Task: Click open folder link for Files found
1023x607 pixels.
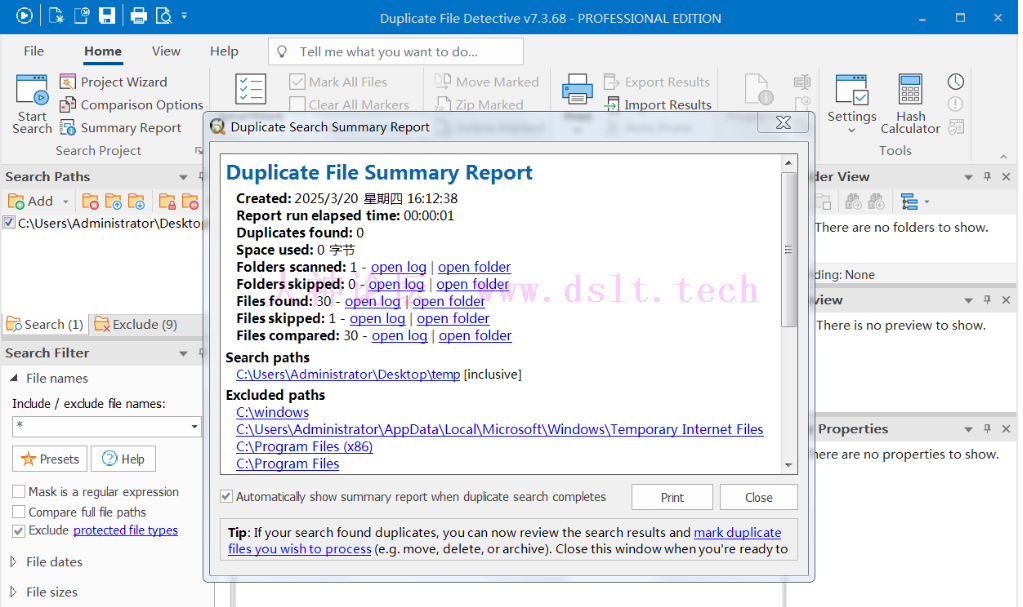Action: (449, 301)
